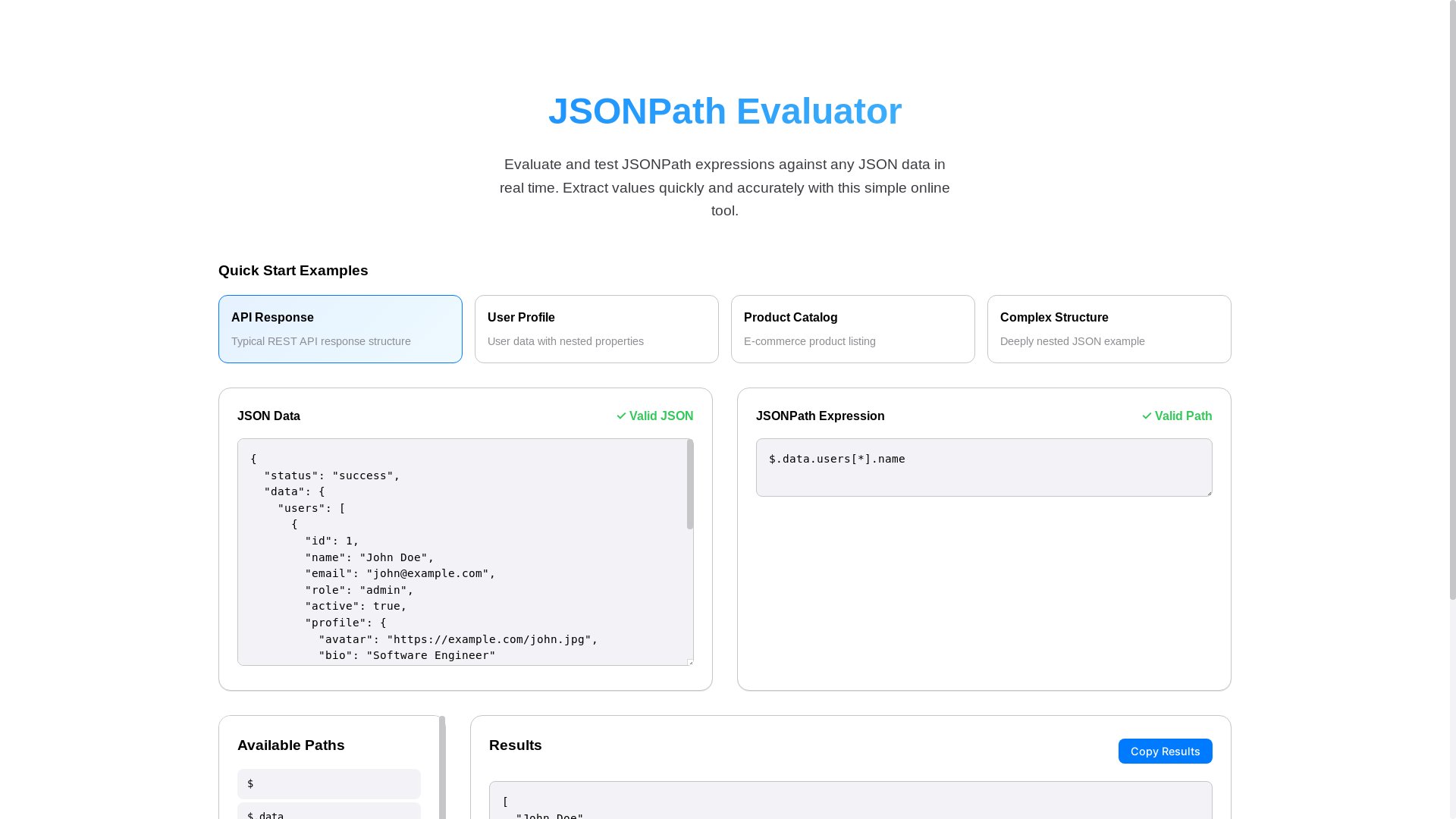Click the Results output box
The height and width of the screenshot is (819, 1456).
tap(850, 800)
